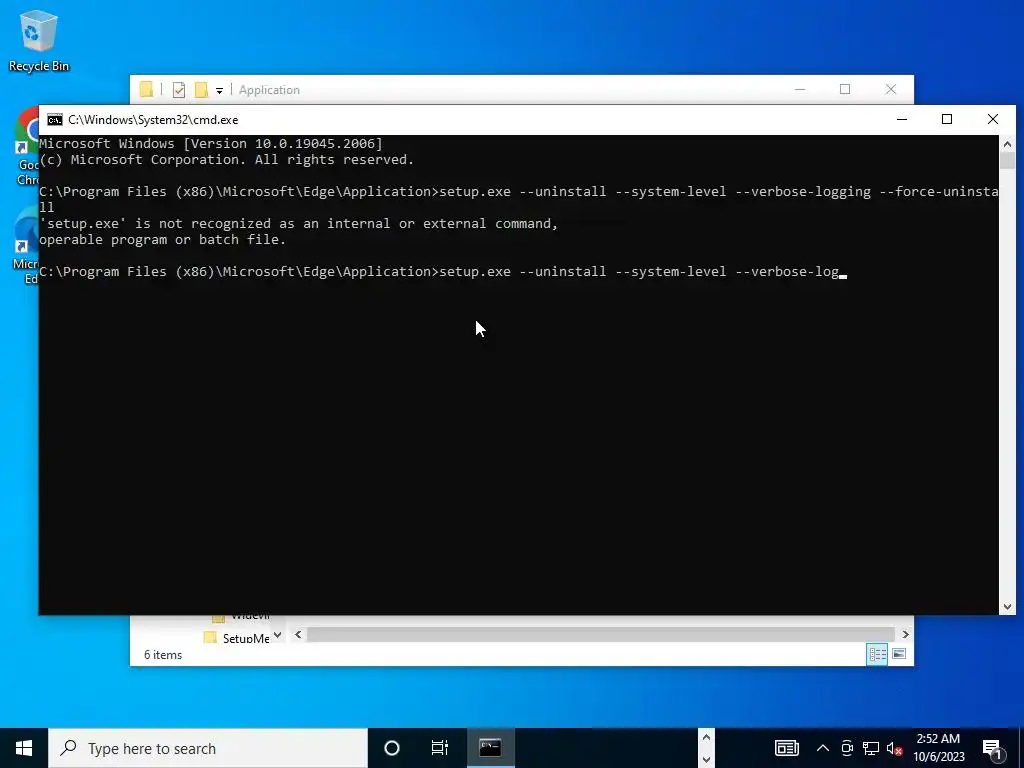This screenshot has width=1024, height=768.
Task: Close the Application explorer window
Action: tap(891, 89)
